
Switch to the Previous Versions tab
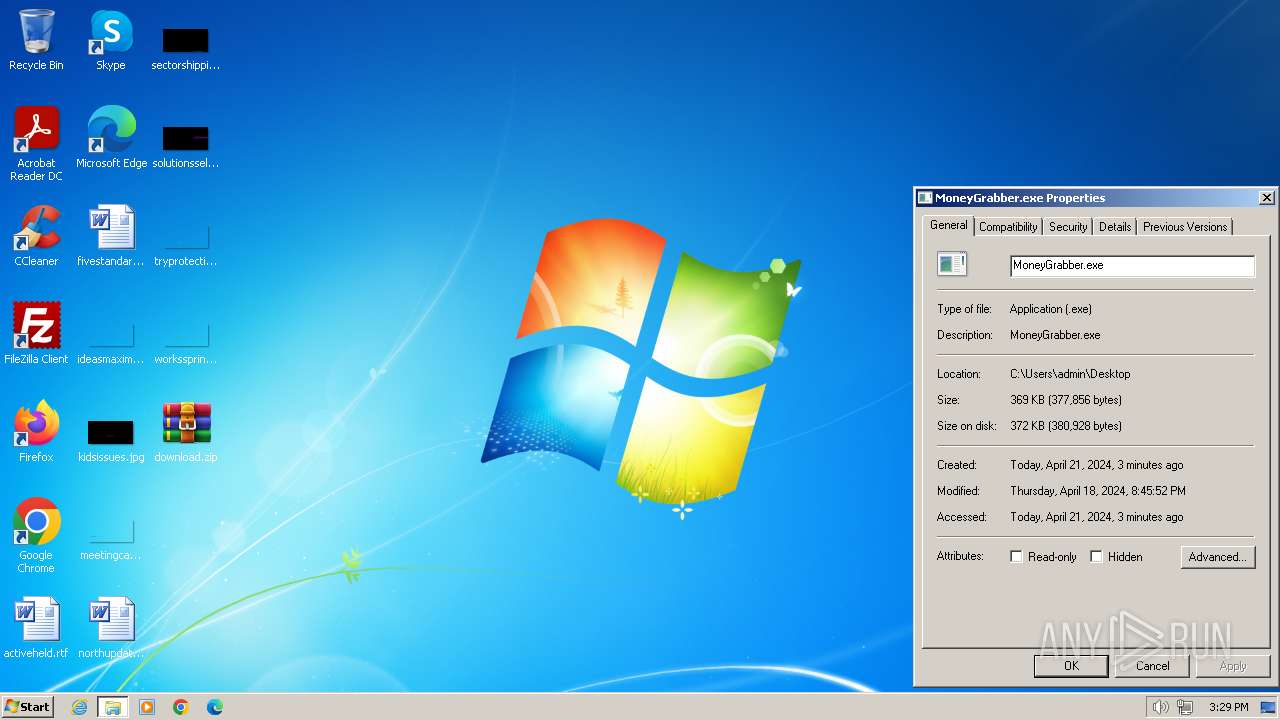click(1185, 227)
